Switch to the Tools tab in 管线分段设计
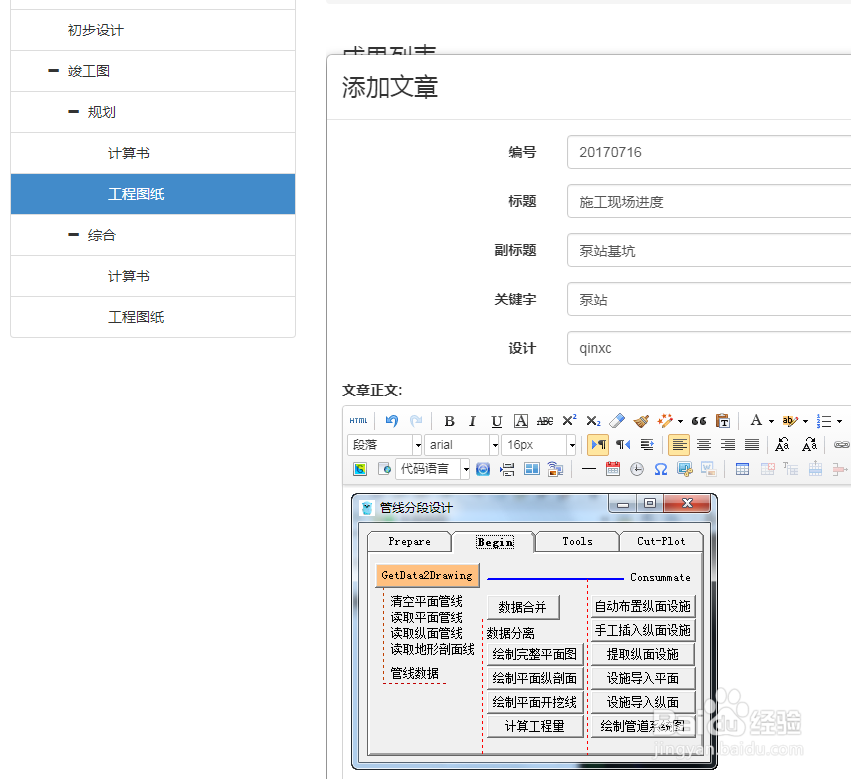Screen dimensions: 851x779 click(576, 541)
